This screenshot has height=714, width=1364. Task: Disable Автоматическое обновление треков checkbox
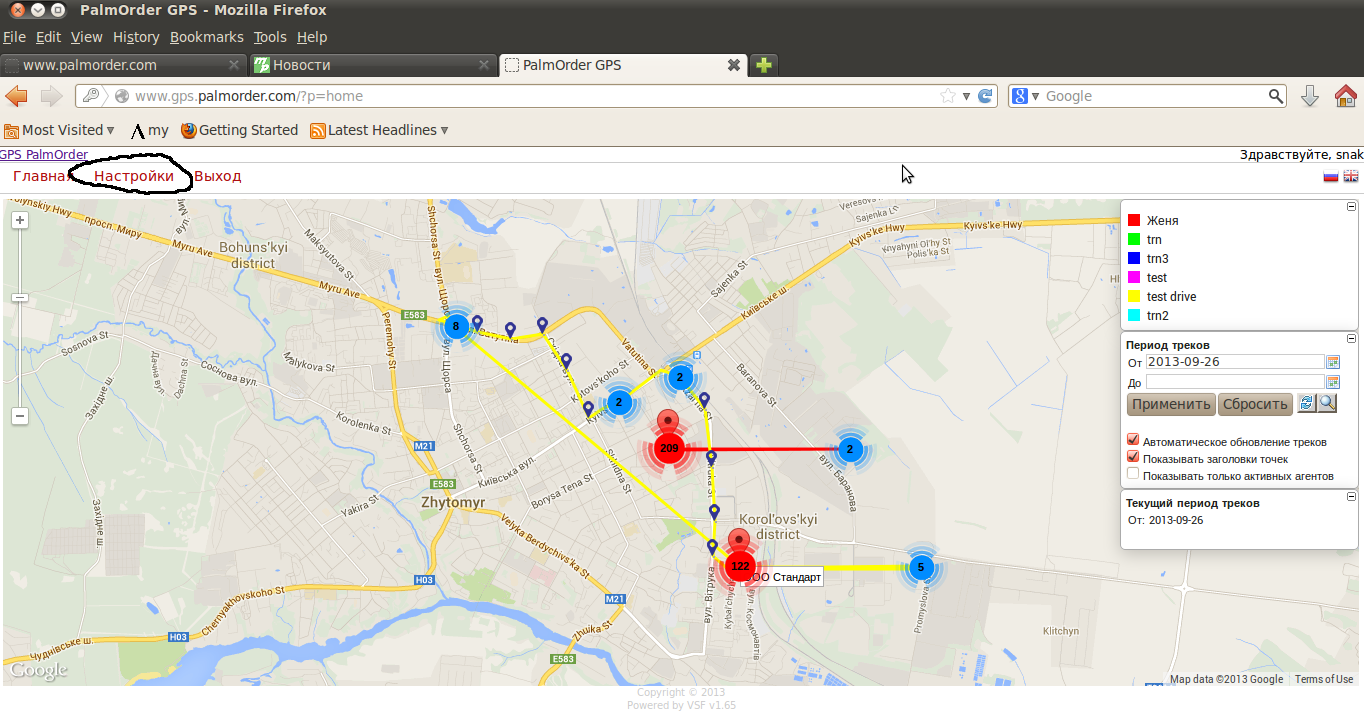pos(1133,440)
